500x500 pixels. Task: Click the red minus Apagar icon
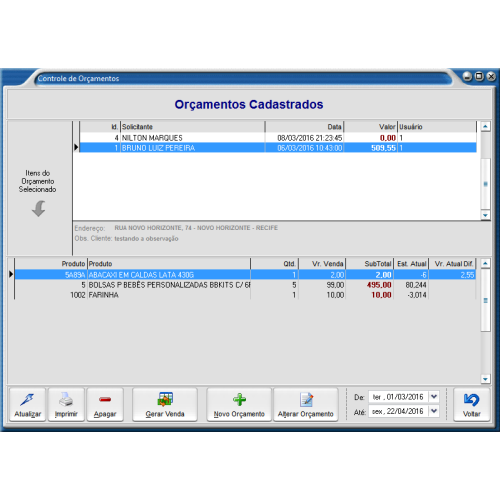(105, 399)
